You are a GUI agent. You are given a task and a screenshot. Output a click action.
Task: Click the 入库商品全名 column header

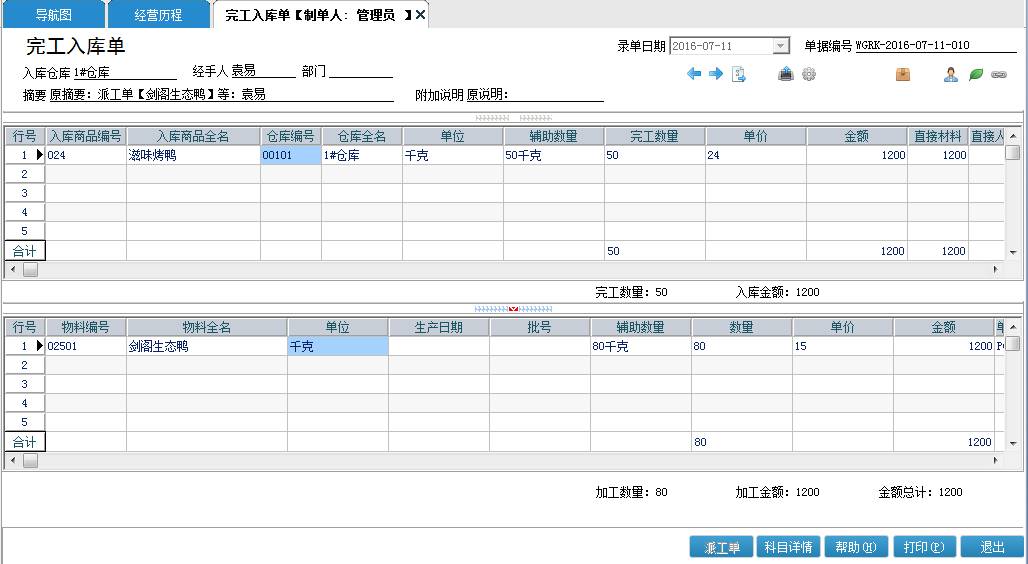(193, 136)
